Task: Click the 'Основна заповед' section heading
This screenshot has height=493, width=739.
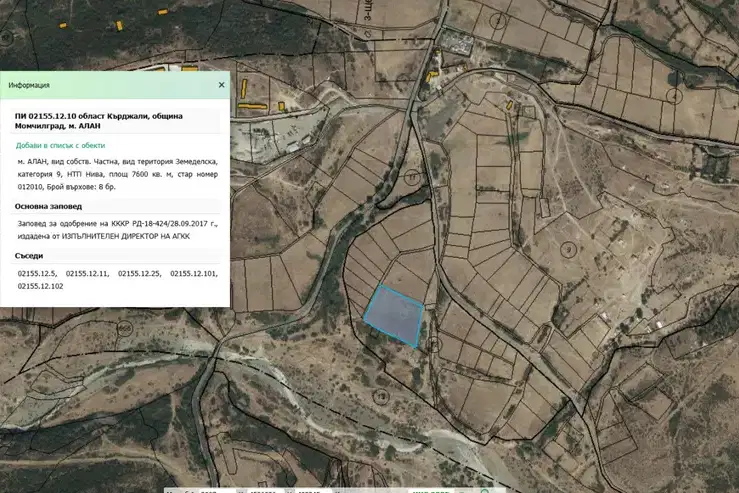Action: (x=48, y=206)
